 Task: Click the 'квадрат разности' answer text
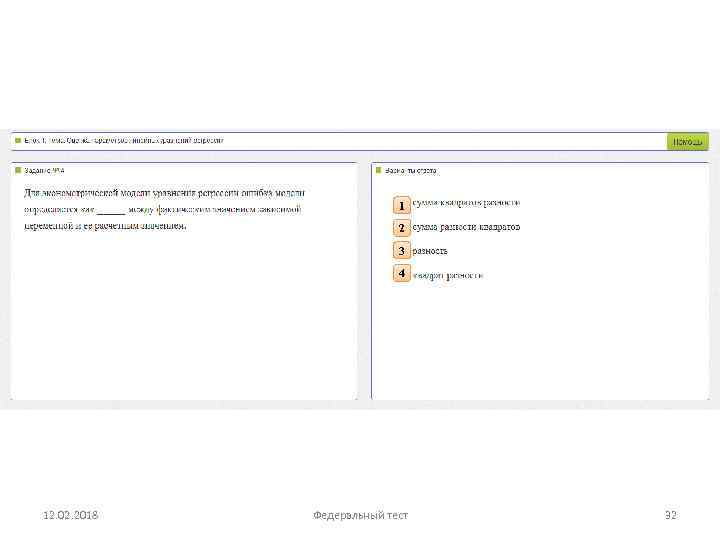[x=448, y=276]
